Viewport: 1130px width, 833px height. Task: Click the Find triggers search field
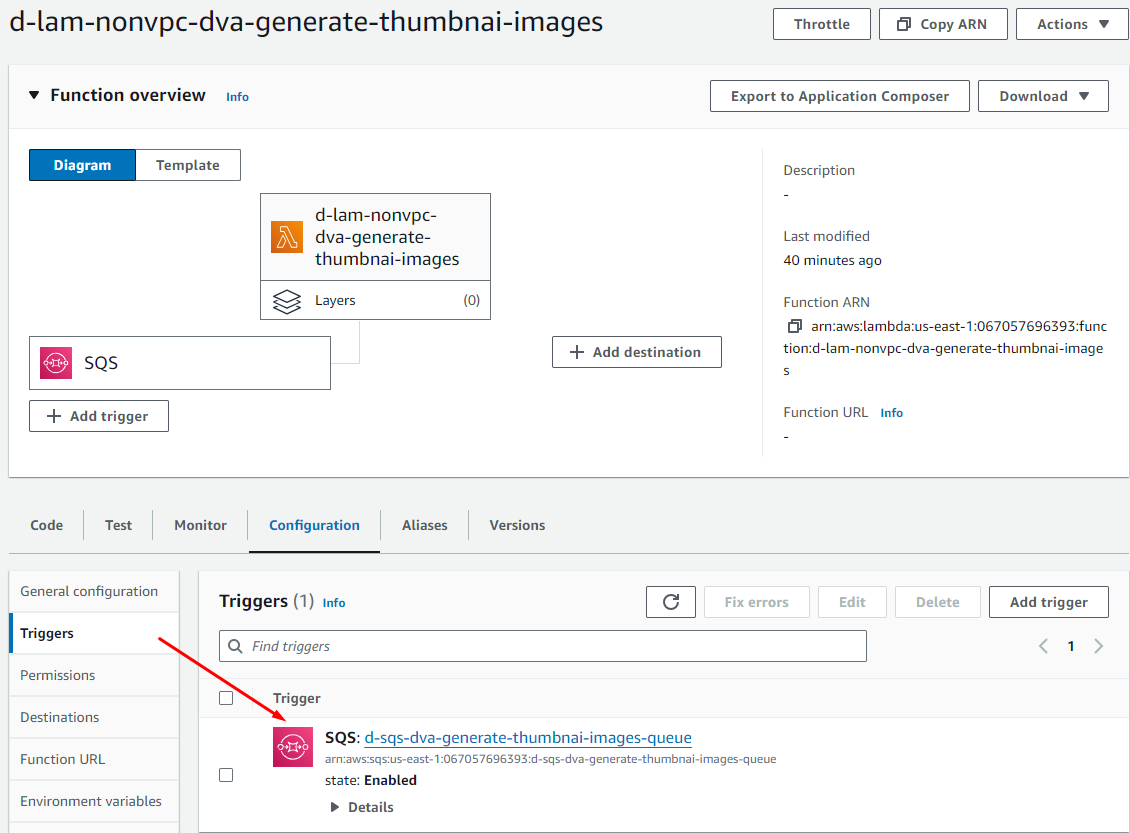[x=543, y=646]
